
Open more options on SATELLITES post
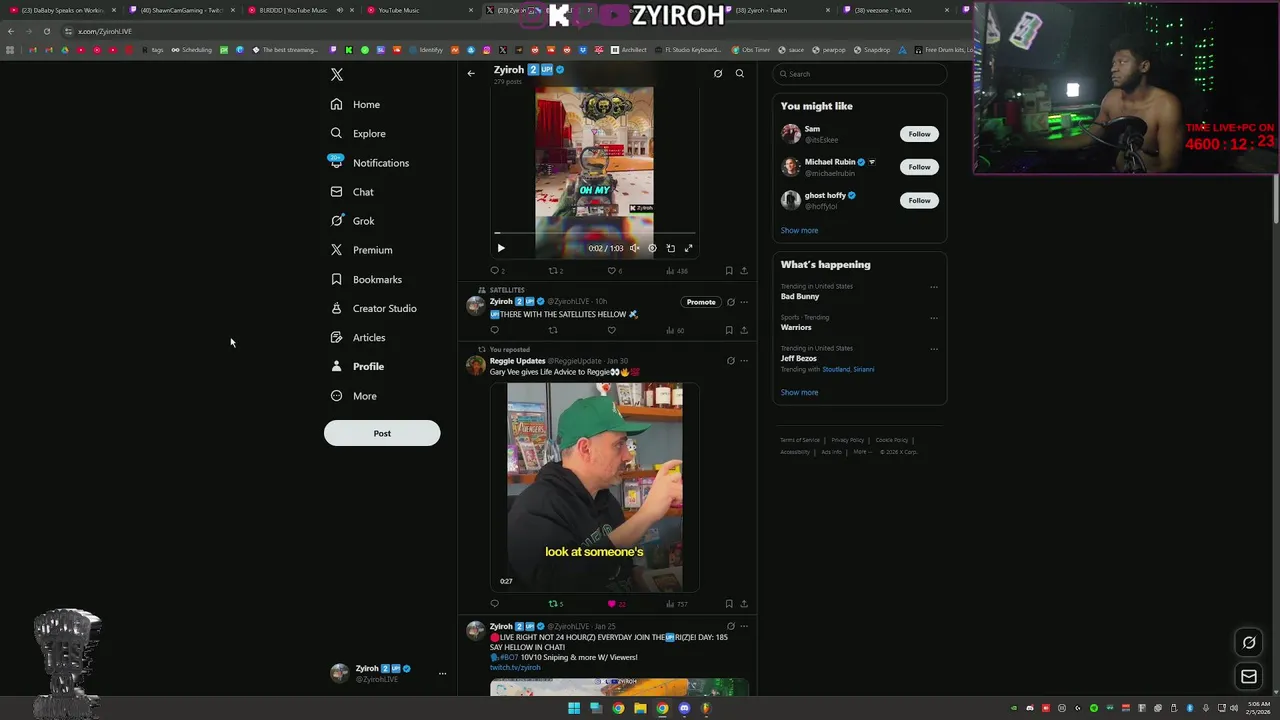pyautogui.click(x=743, y=302)
